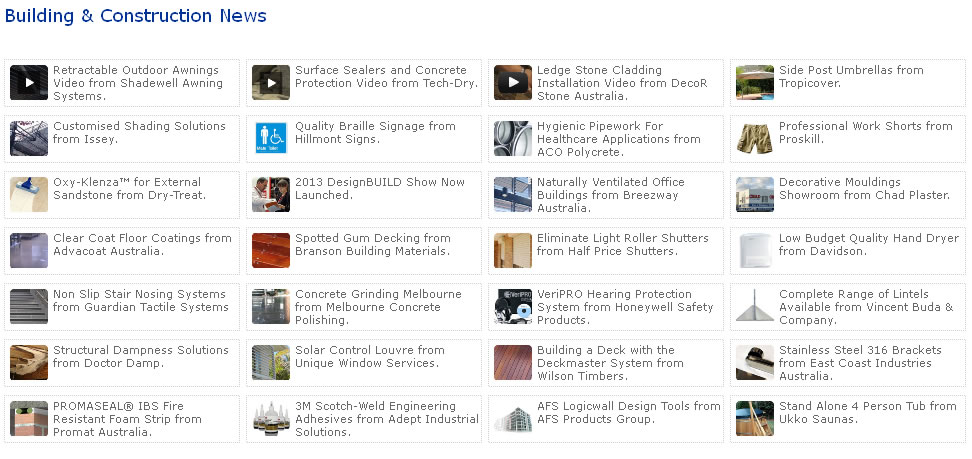Image resolution: width=972 pixels, height=459 pixels.
Task: Open the Customised Shading Solutions thumbnail
Action: click(x=29, y=138)
